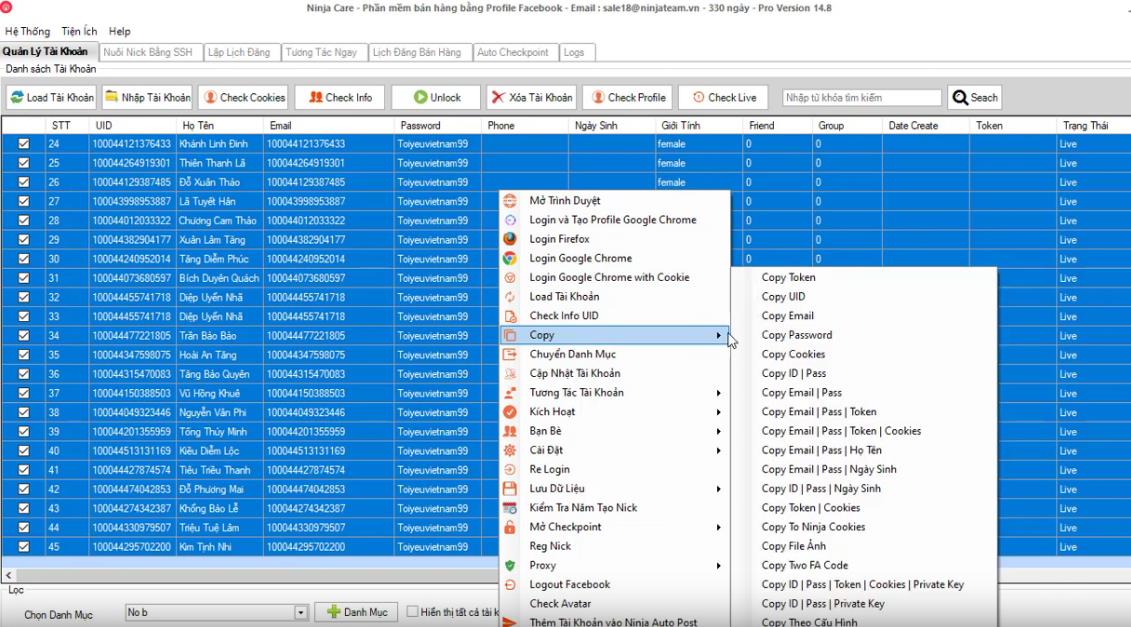The height and width of the screenshot is (627, 1131).
Task: Click the Seach search button
Action: (x=975, y=97)
